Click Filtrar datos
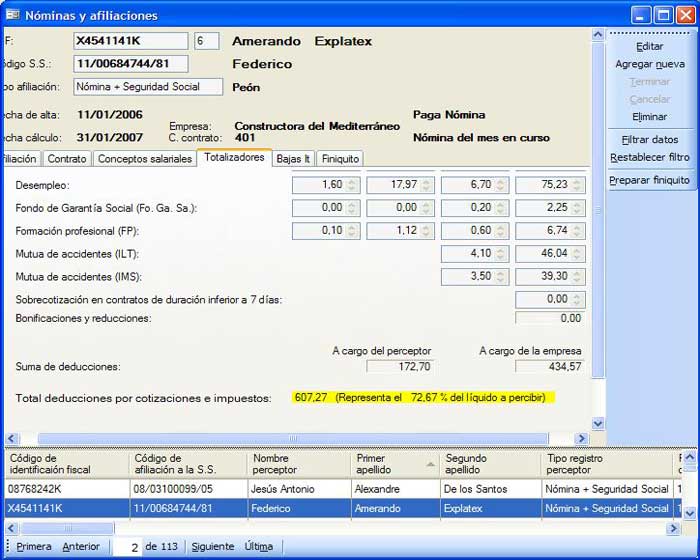Image resolution: width=700 pixels, height=560 pixels. click(x=649, y=140)
